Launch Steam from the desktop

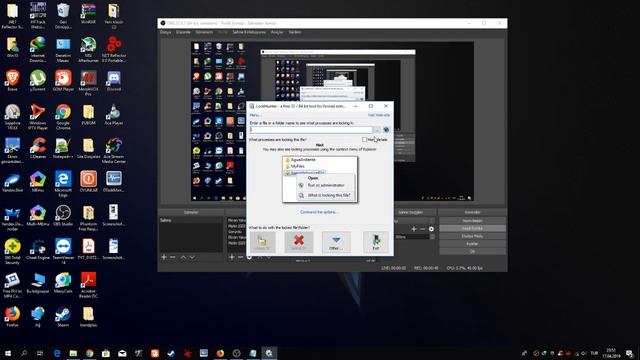coord(63,316)
